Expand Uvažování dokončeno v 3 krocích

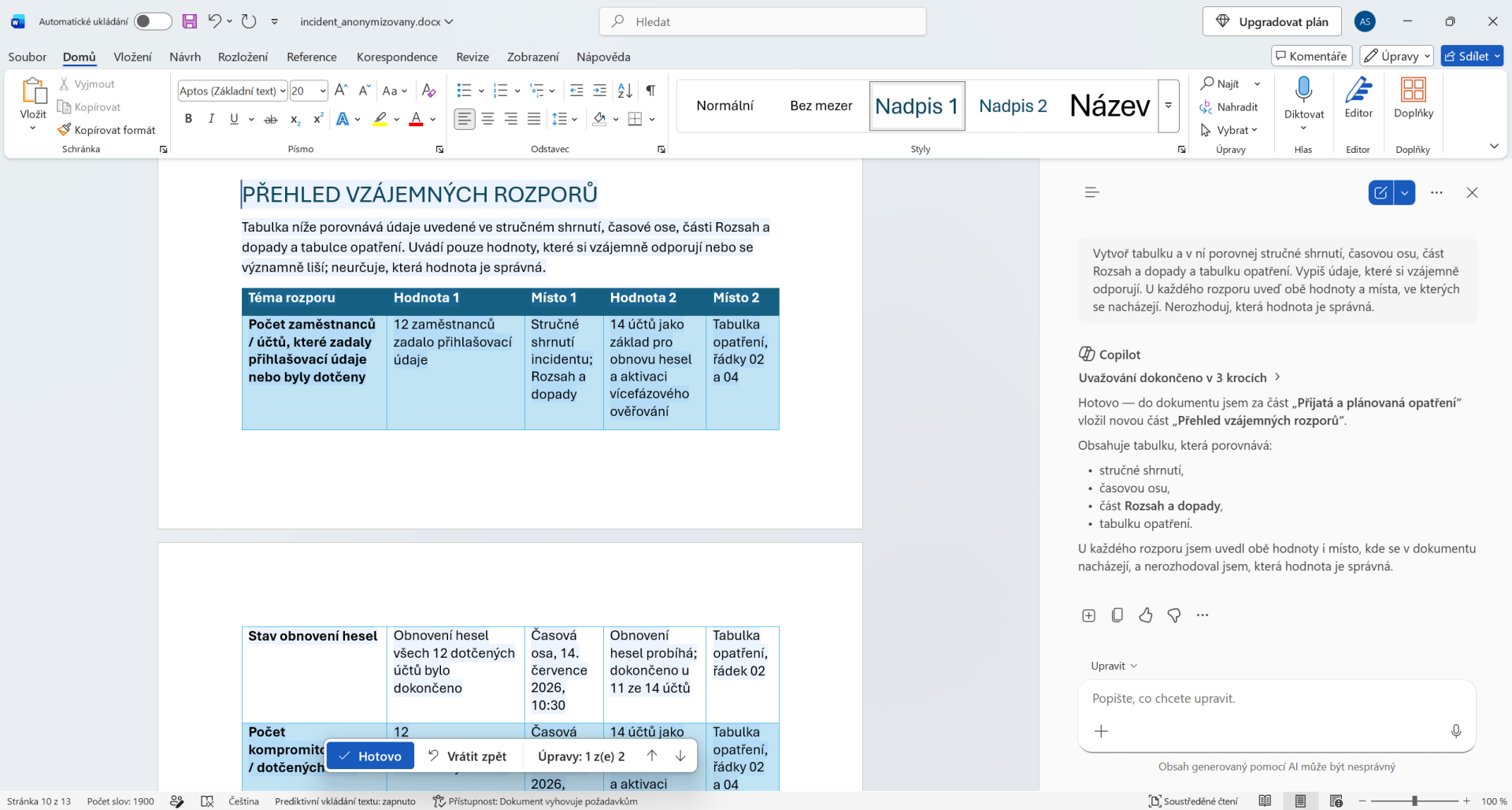click(x=1180, y=377)
